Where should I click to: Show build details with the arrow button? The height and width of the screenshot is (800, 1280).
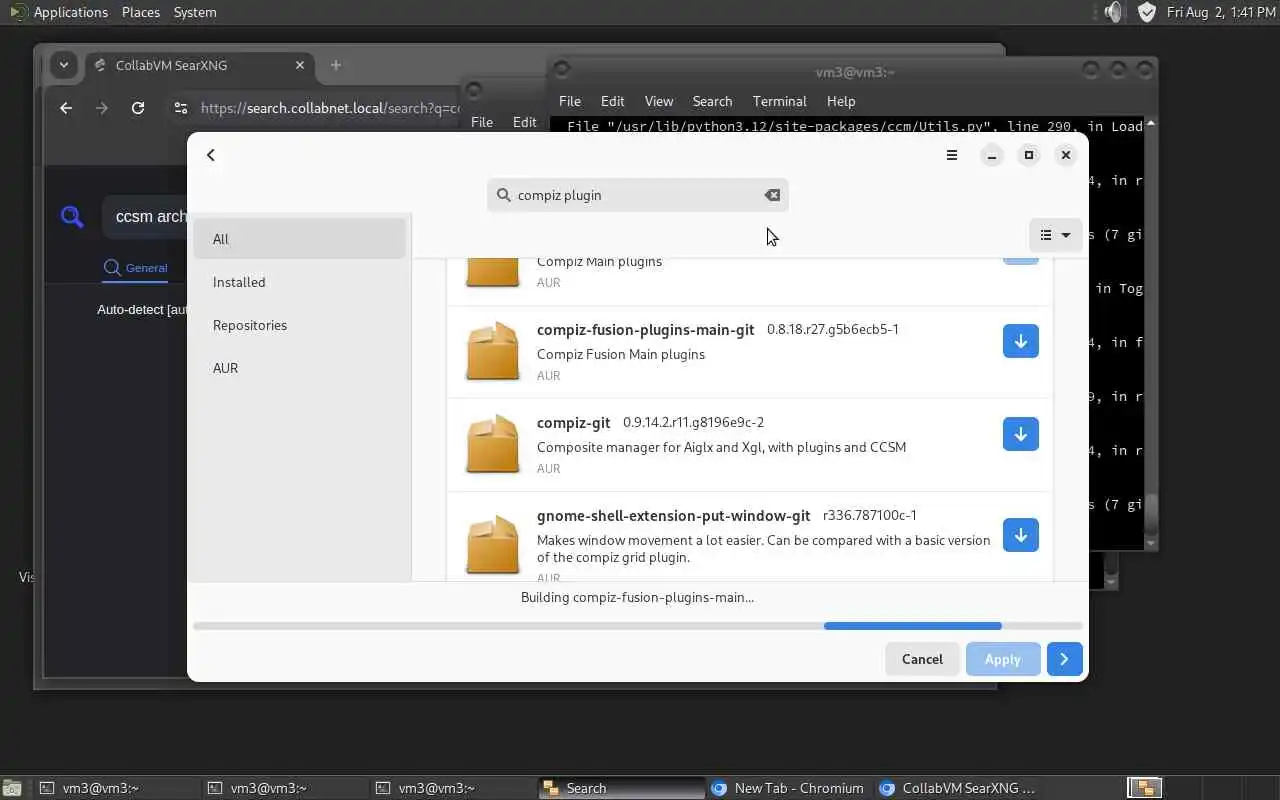(1064, 659)
